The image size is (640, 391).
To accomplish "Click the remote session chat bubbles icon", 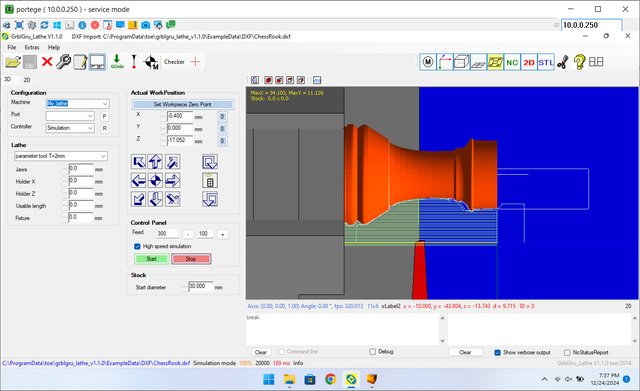I will click(x=171, y=25).
